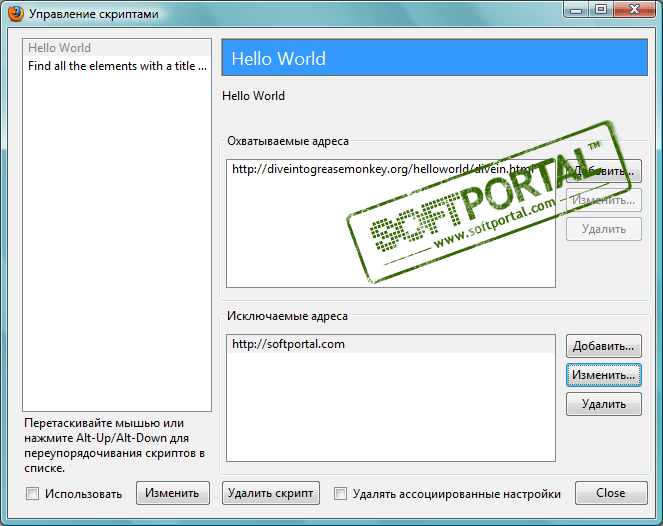Maximize the Управление скриптами window
The image size is (663, 526).
tap(601, 10)
